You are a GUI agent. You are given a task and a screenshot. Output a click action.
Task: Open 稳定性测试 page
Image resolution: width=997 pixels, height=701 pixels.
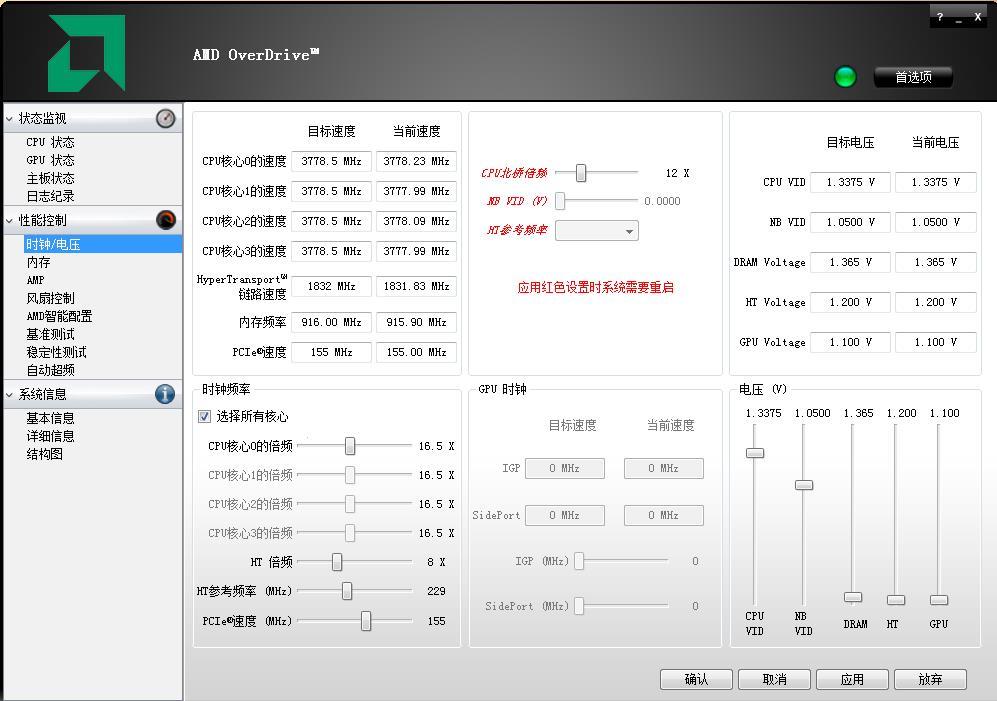click(57, 352)
